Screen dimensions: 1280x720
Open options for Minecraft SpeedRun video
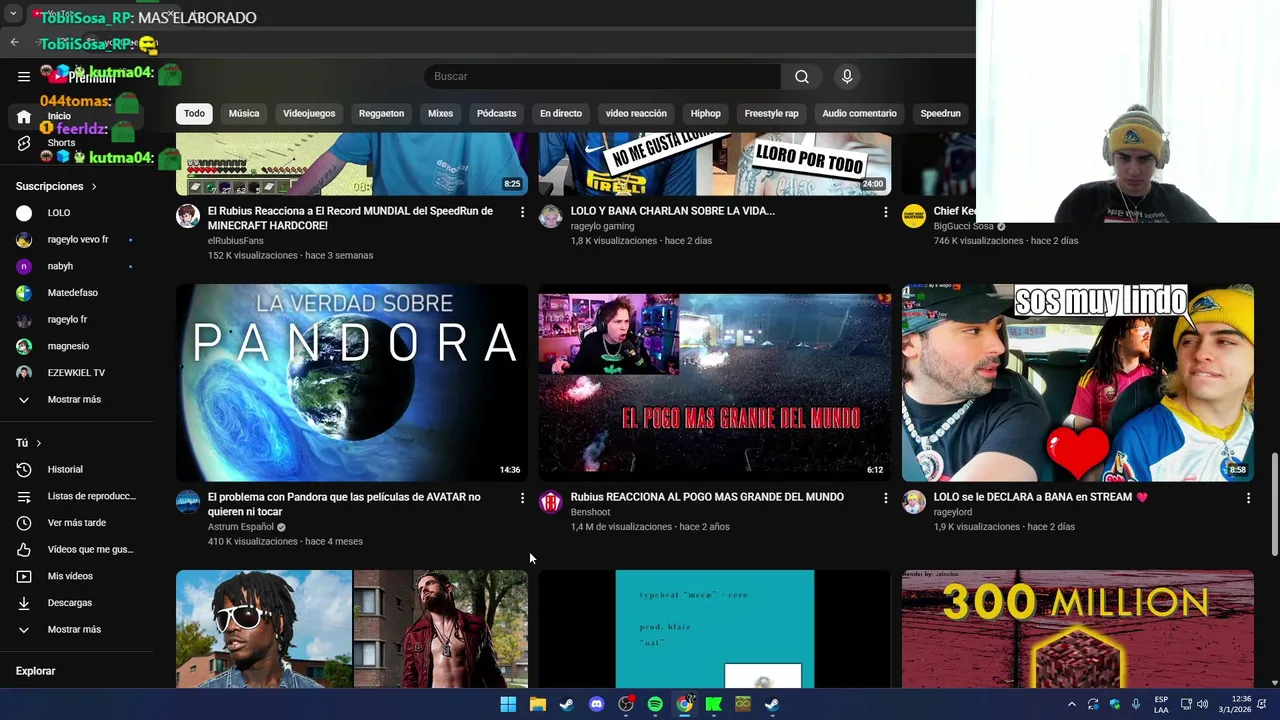[522, 212]
